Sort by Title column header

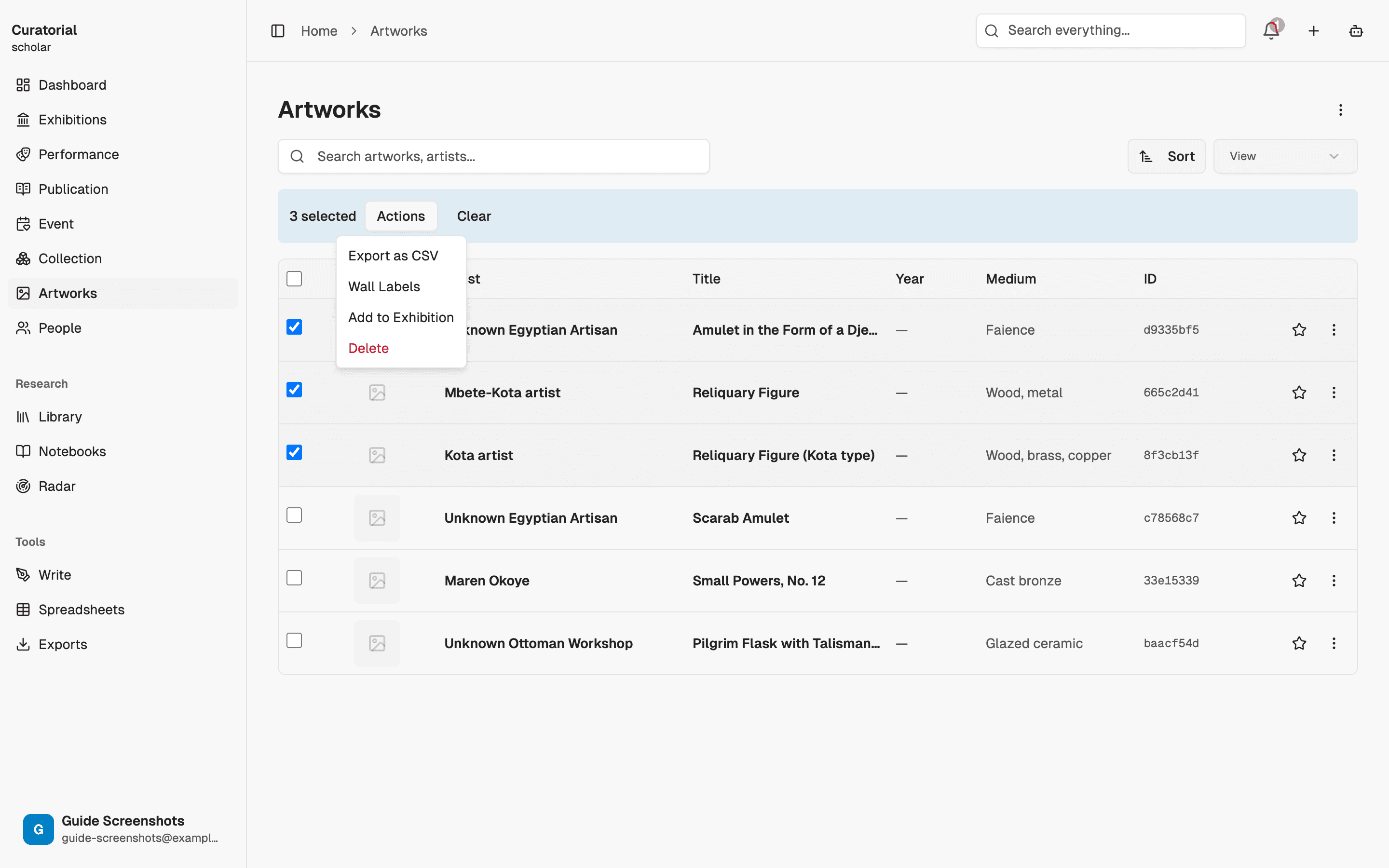706,279
